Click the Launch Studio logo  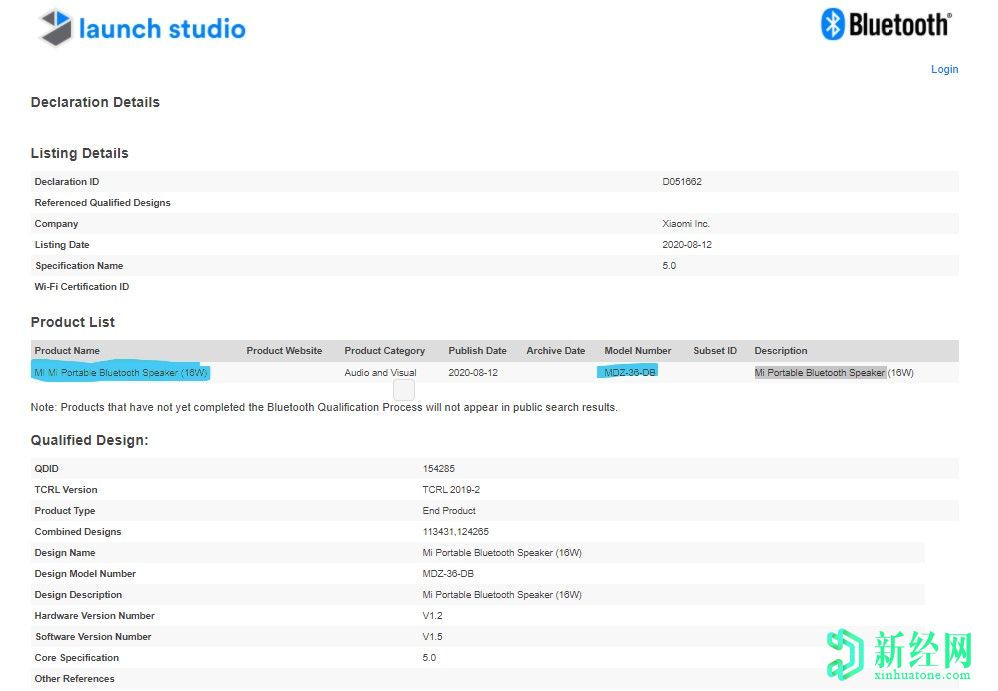click(x=142, y=28)
